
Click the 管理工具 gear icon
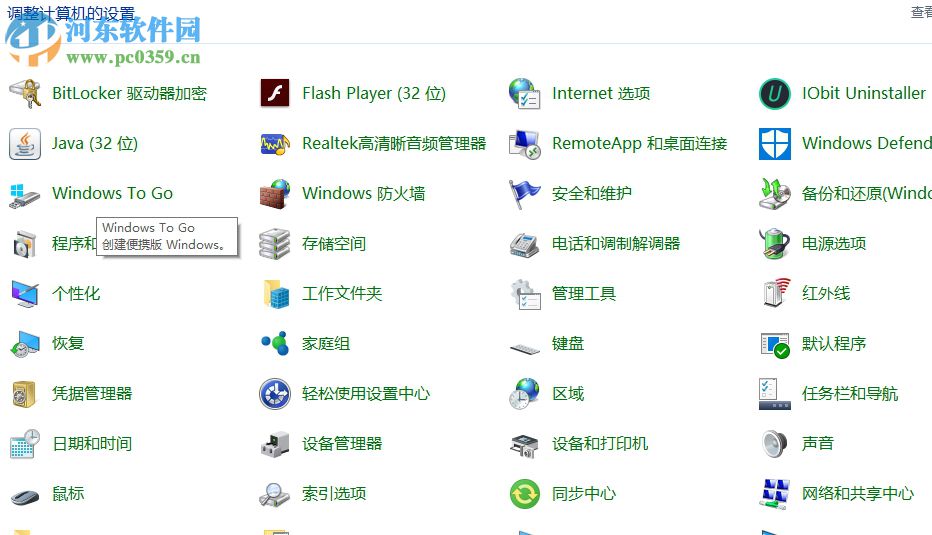point(525,294)
